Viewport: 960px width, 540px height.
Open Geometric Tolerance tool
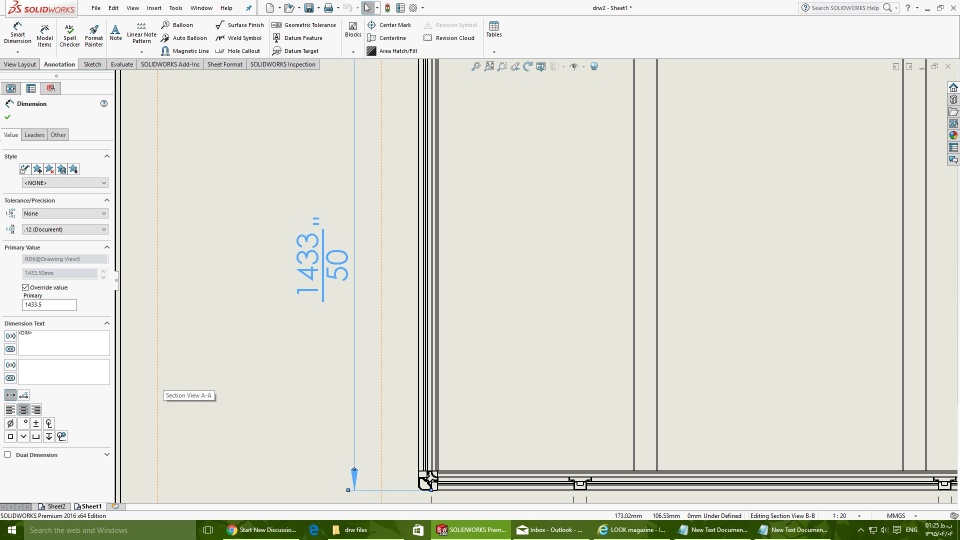[x=304, y=25]
